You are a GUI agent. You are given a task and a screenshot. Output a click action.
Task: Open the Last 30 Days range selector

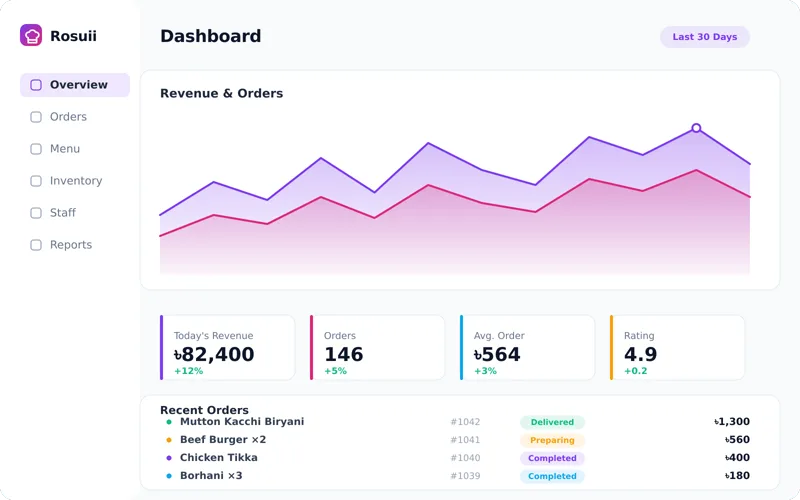coord(705,37)
